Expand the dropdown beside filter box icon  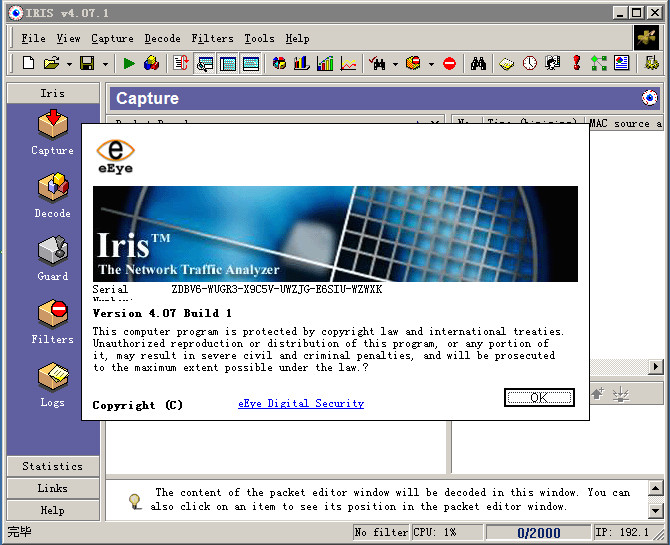[x=432, y=64]
